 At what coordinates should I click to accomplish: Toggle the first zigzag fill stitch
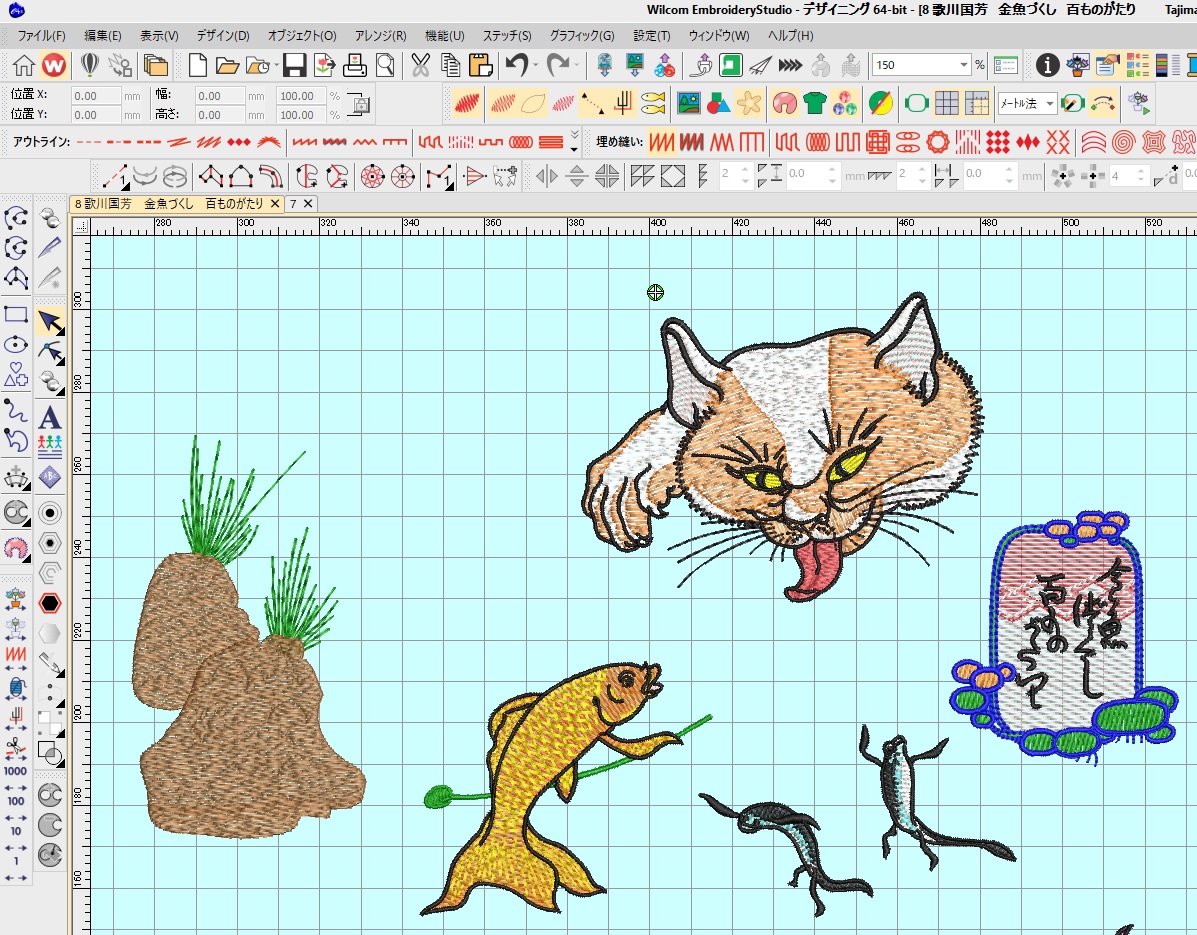point(661,142)
